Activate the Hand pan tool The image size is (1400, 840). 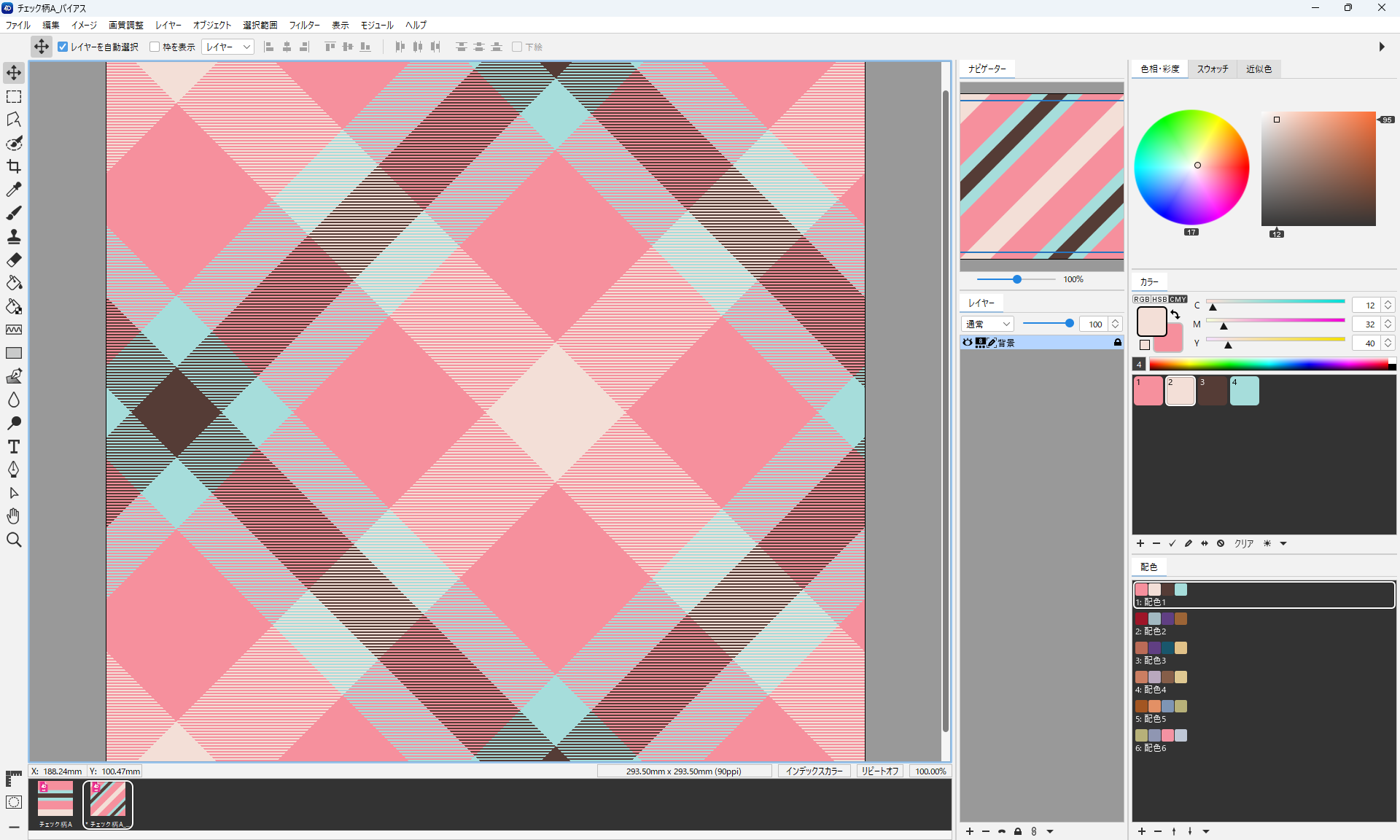click(x=14, y=516)
